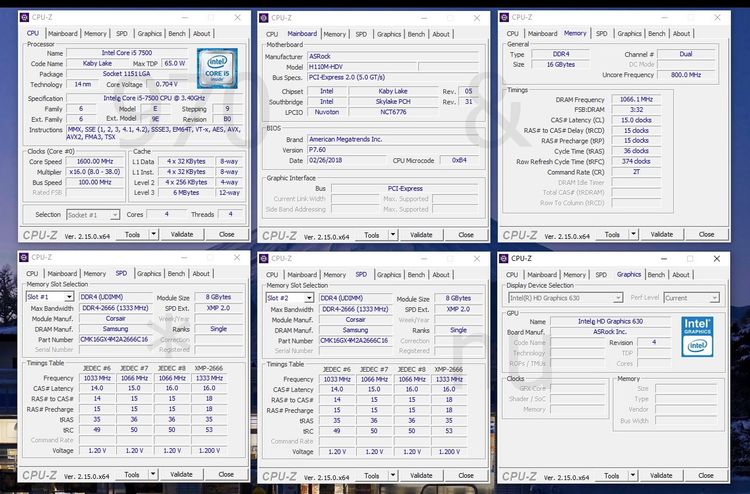The height and width of the screenshot is (494, 750).
Task: Expand Tools arrow in CPU tab window
Action: coord(154,234)
